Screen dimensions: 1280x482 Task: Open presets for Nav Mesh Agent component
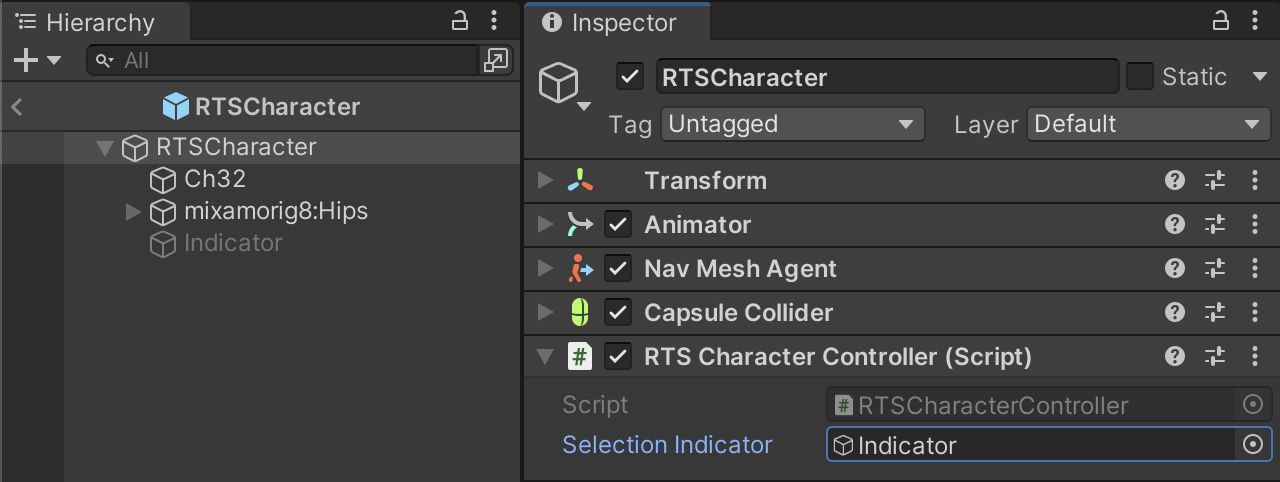pyautogui.click(x=1215, y=269)
